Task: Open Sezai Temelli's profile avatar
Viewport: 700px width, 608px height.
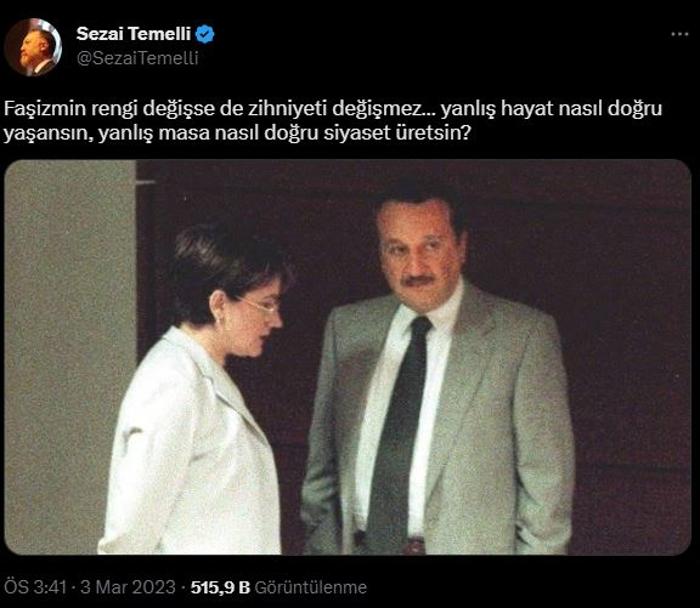Action: [33, 47]
